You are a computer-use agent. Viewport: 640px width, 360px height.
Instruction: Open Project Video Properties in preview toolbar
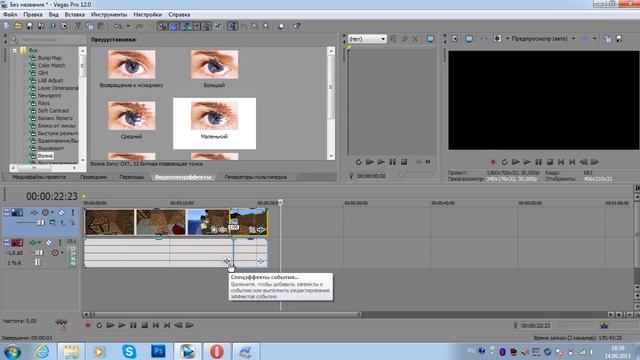(x=454, y=39)
